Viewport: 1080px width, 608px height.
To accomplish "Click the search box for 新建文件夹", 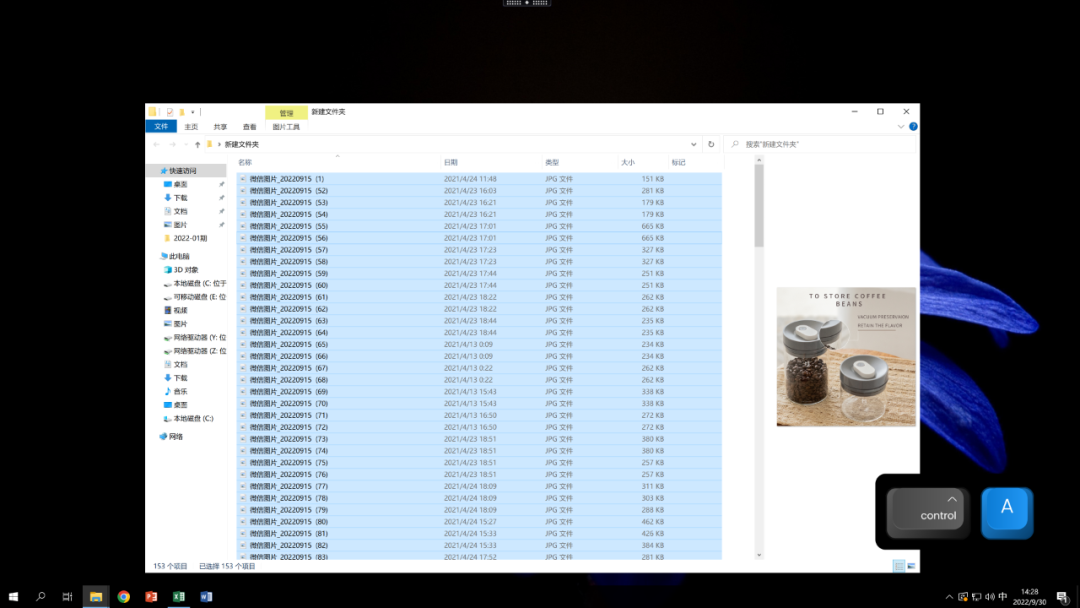I will 820,144.
